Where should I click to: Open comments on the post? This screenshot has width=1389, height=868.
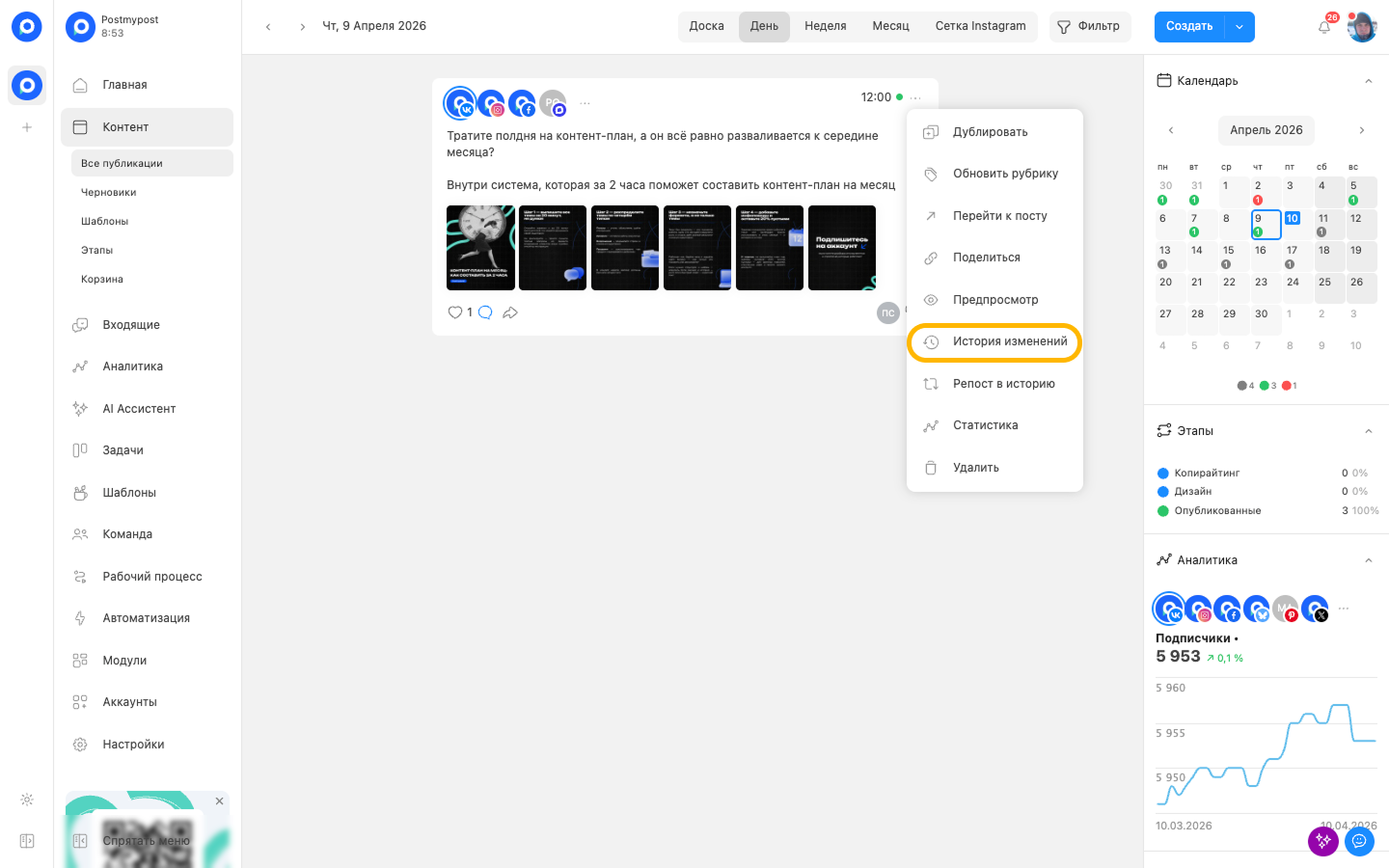click(x=485, y=312)
